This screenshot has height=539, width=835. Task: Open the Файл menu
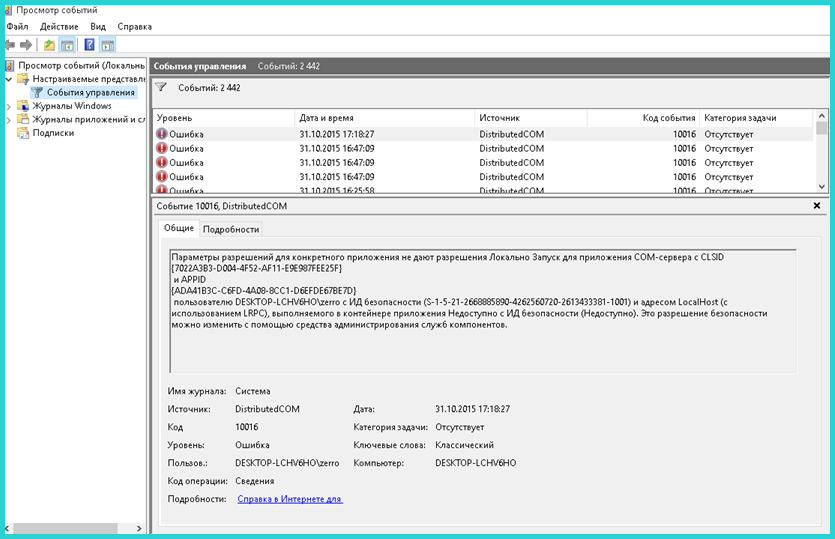pos(17,26)
